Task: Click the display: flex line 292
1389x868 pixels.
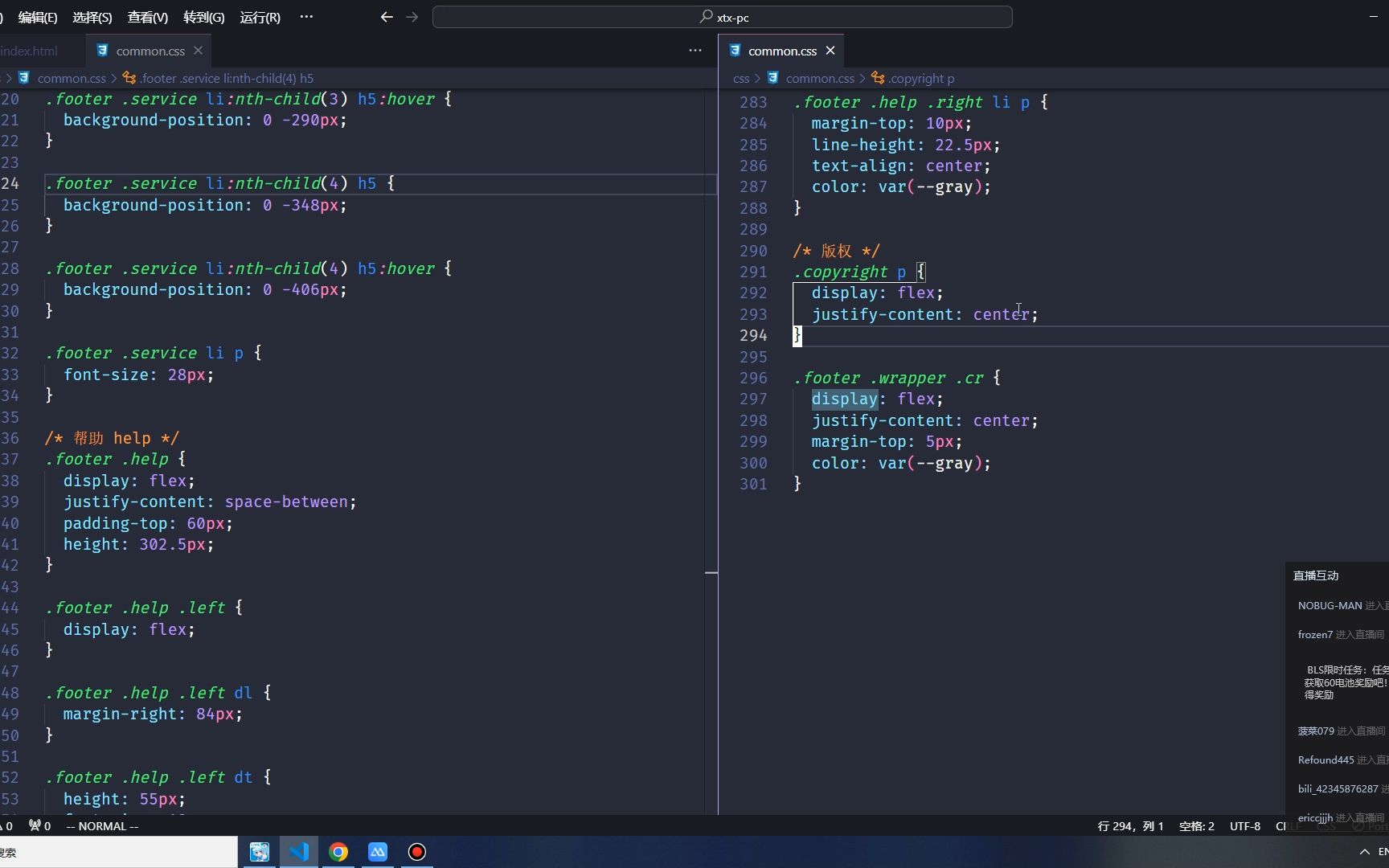Action: [877, 293]
